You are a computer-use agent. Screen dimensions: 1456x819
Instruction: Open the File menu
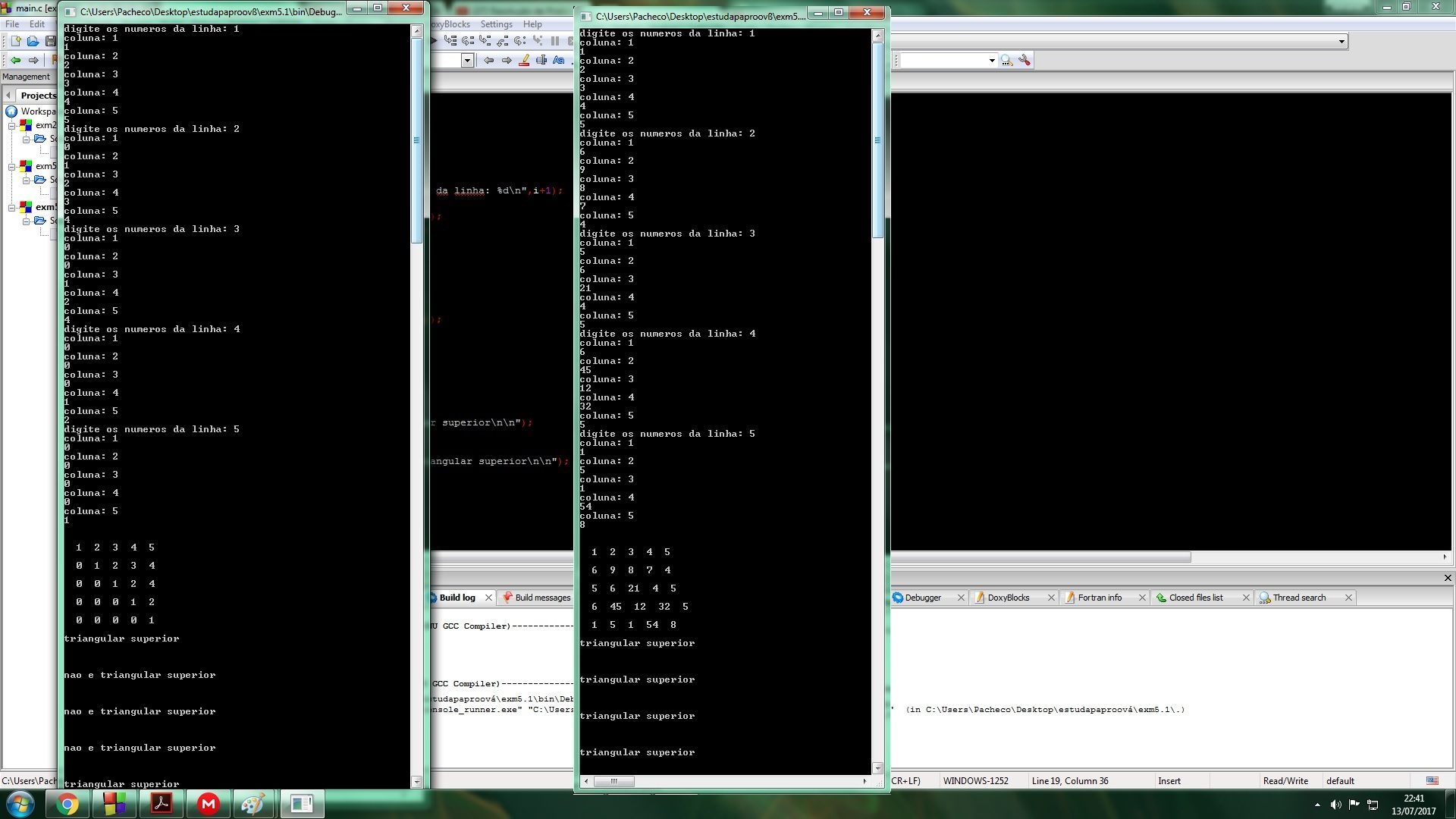12,24
